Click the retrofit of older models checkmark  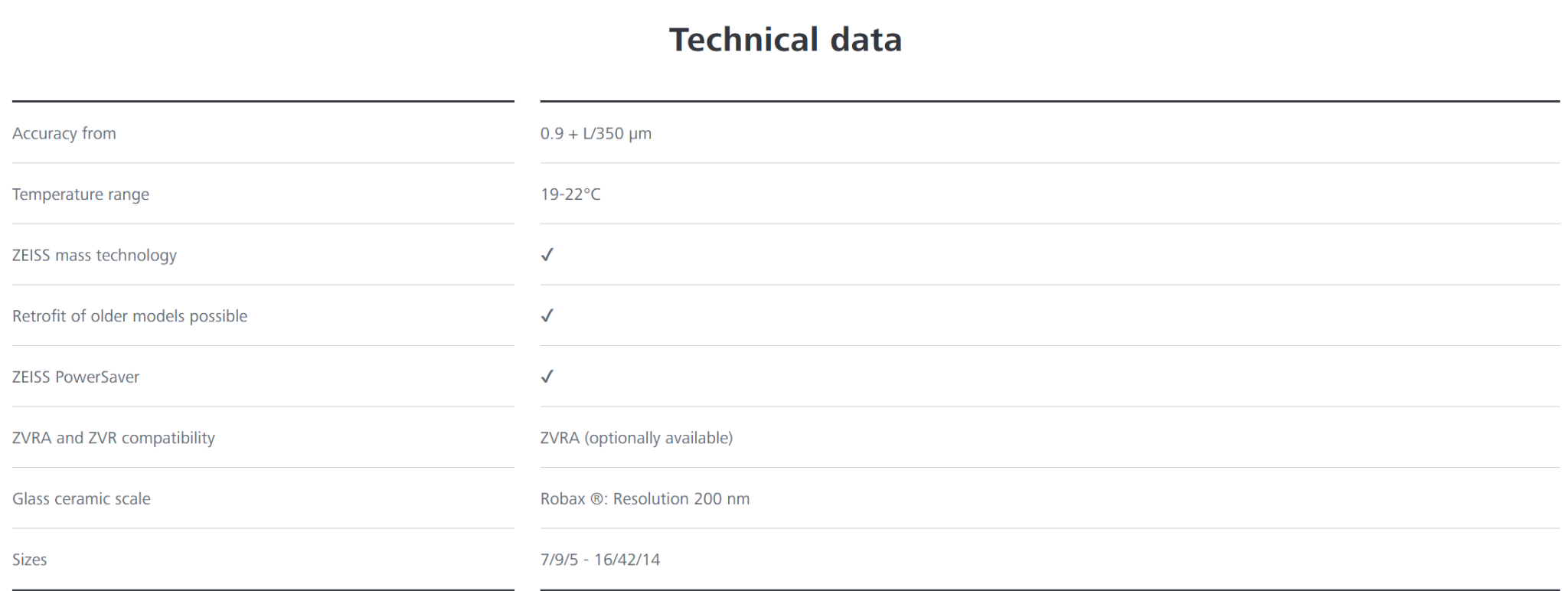tap(547, 315)
